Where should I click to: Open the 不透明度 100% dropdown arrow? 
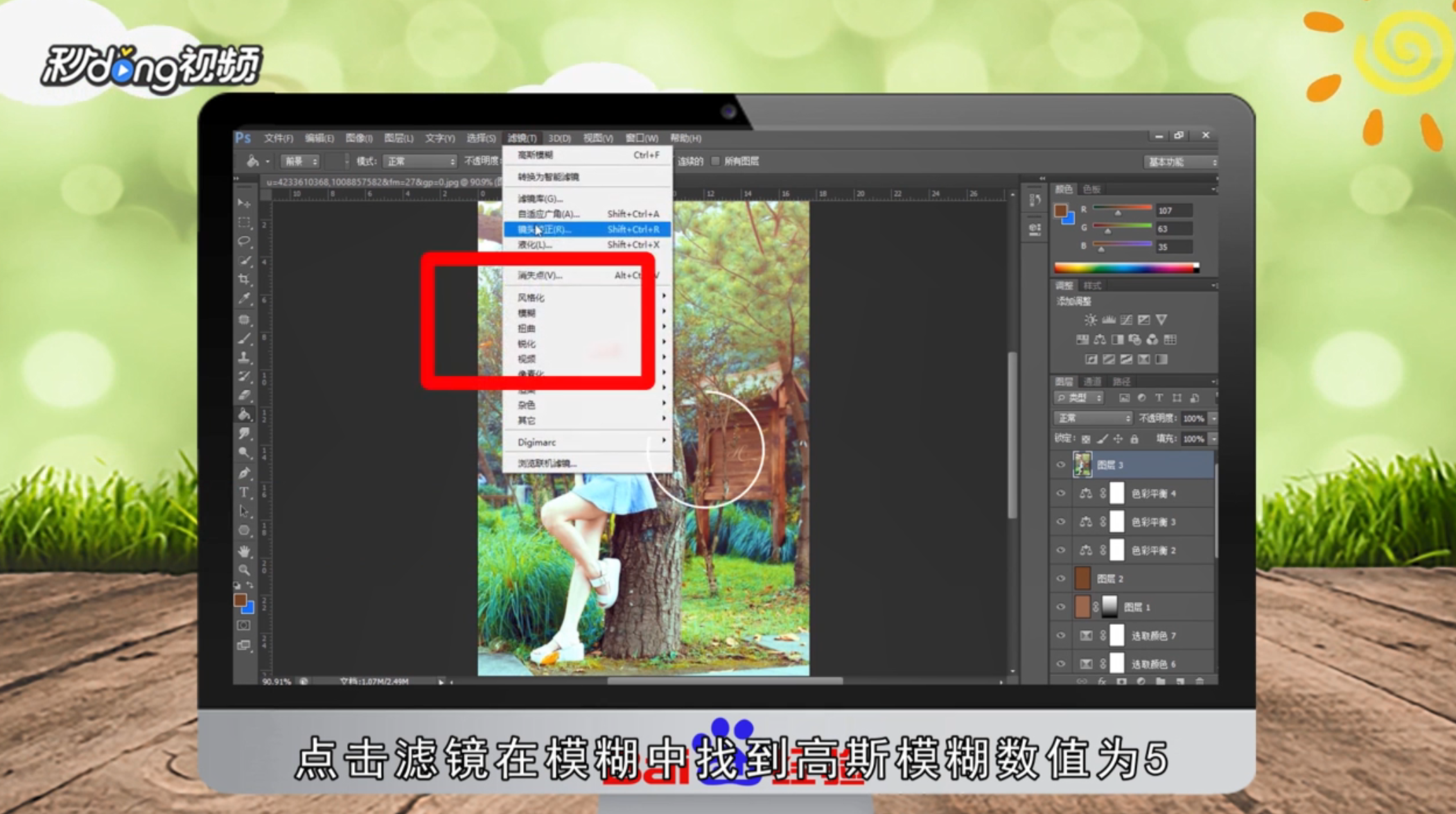(x=1213, y=419)
